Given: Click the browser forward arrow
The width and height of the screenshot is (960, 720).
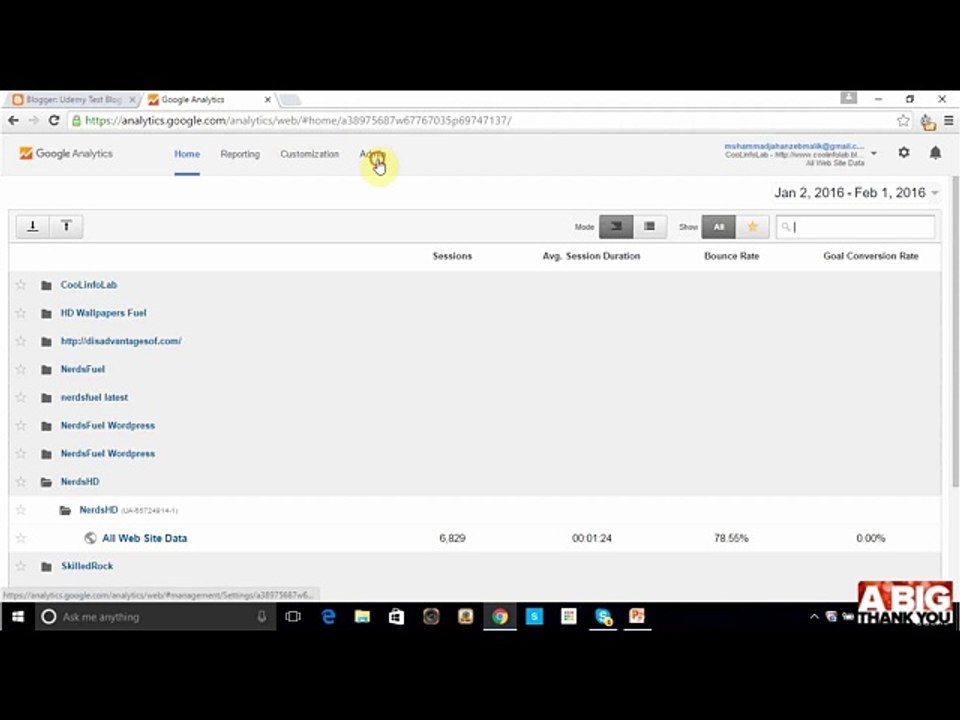Looking at the screenshot, I should [x=34, y=121].
